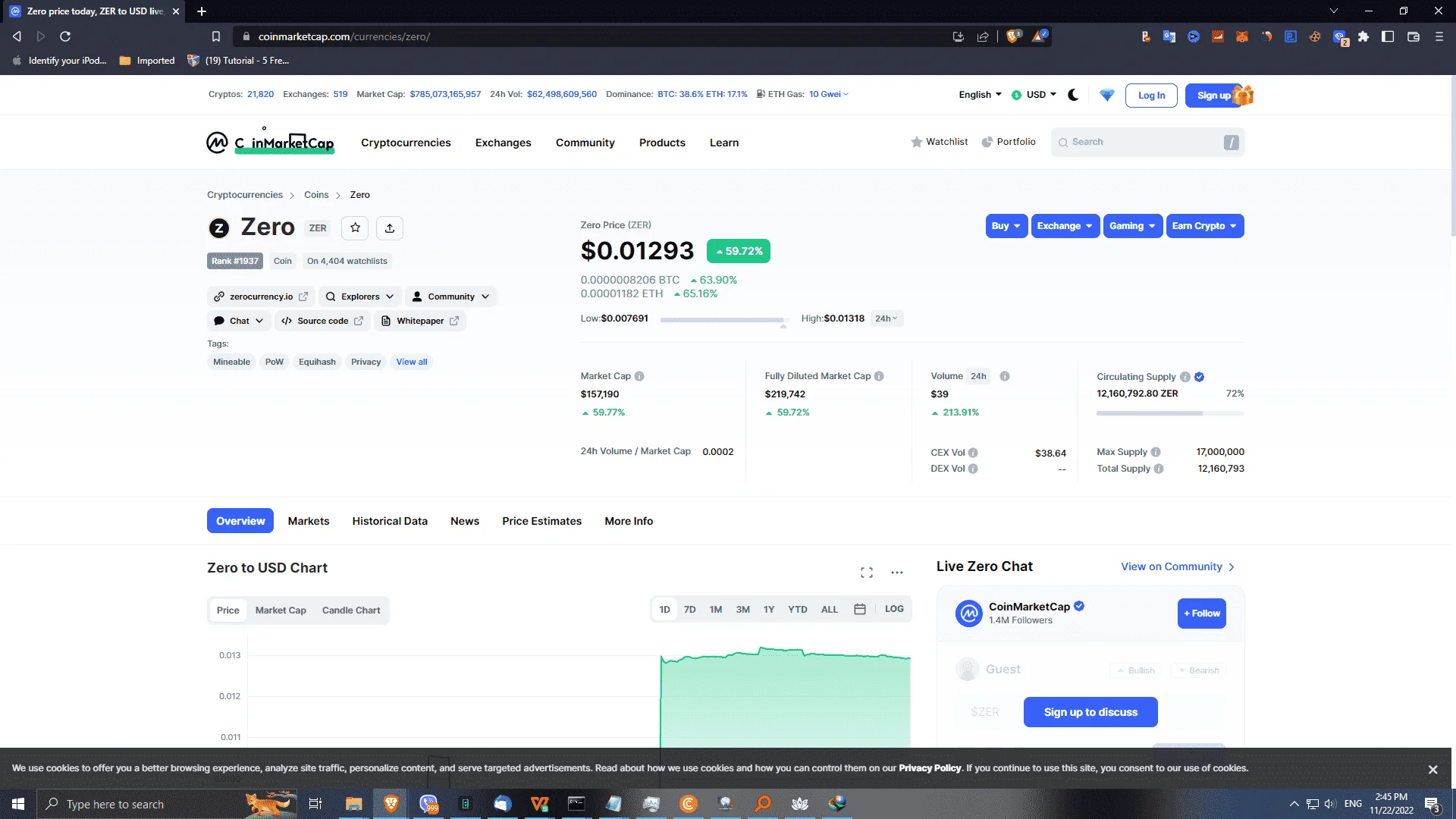Open Cryptocurrencies nav menu
Viewport: 1456px width, 819px height.
pyautogui.click(x=406, y=143)
